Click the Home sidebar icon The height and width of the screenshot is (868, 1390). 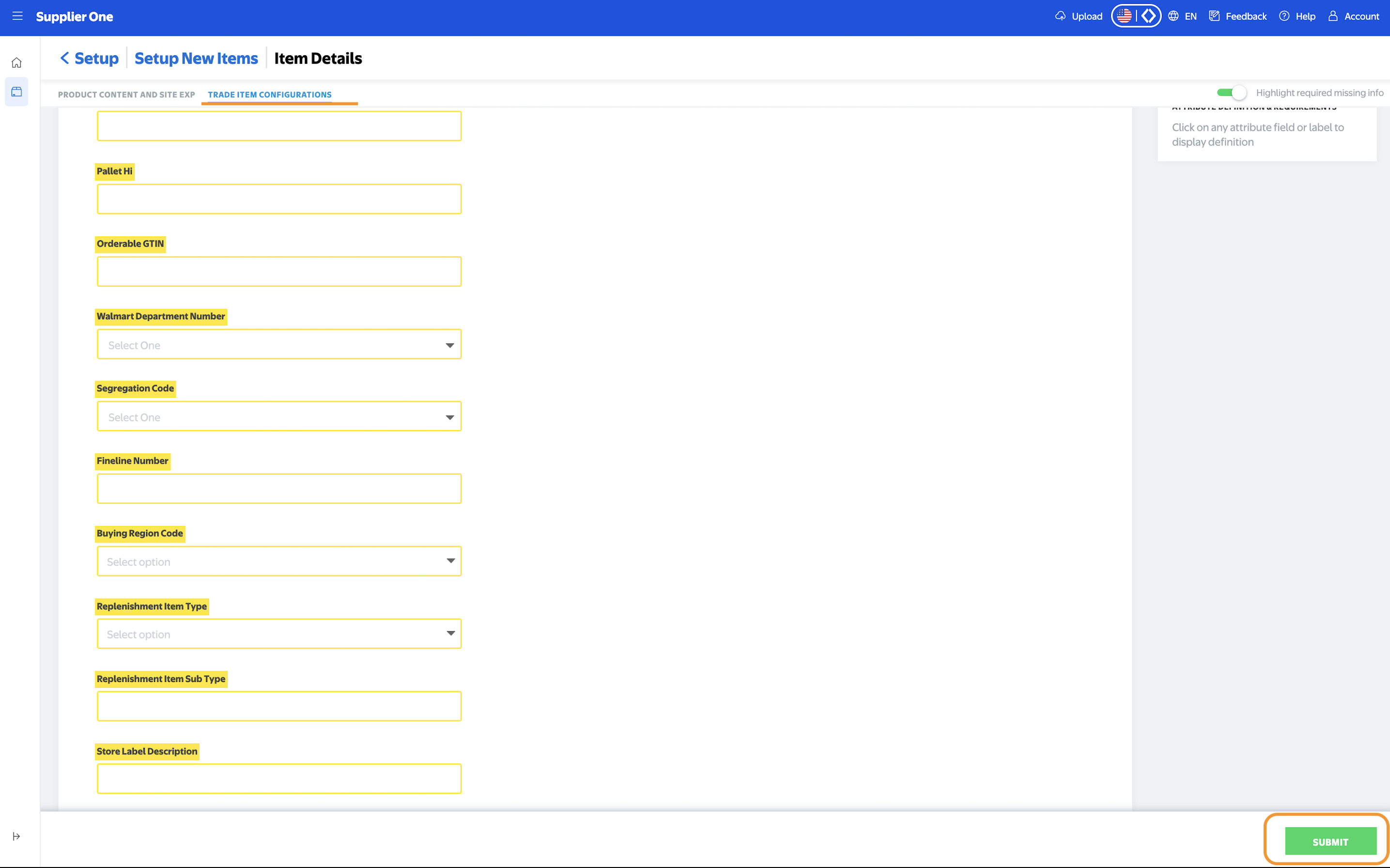(16, 62)
